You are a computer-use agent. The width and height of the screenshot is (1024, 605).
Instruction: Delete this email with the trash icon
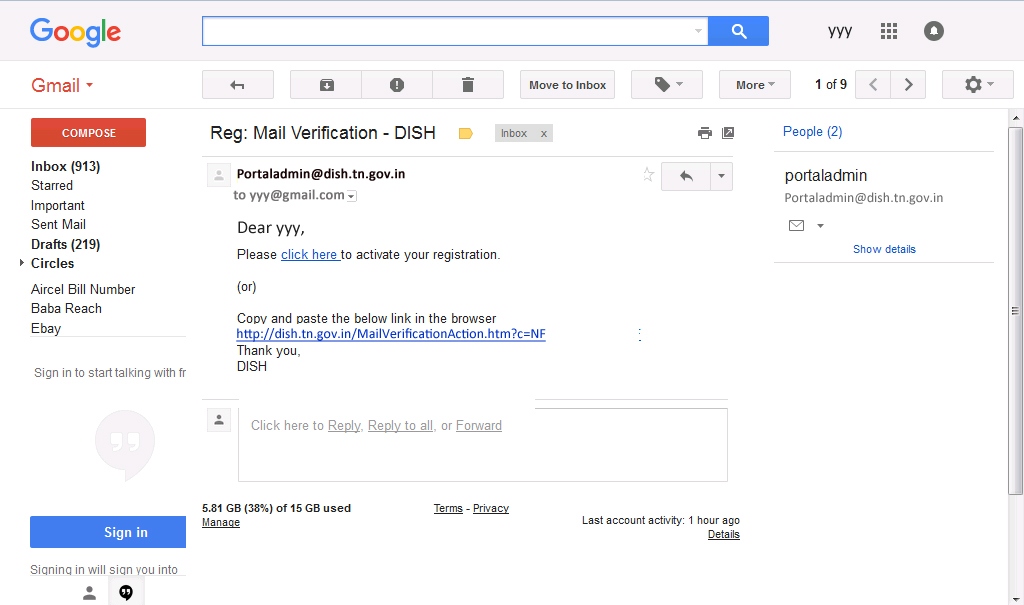pos(468,85)
